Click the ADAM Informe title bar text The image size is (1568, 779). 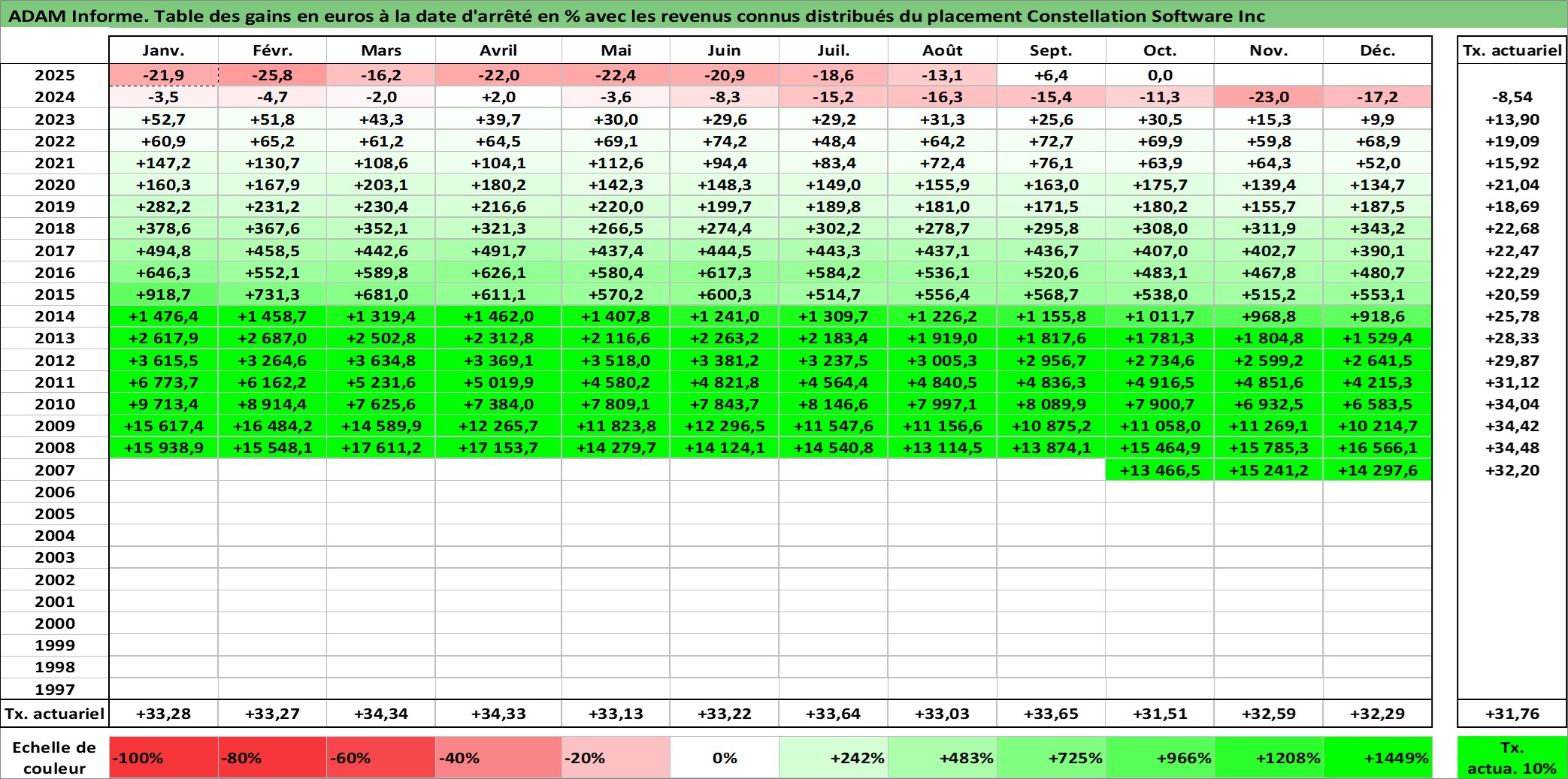pyautogui.click(x=637, y=16)
